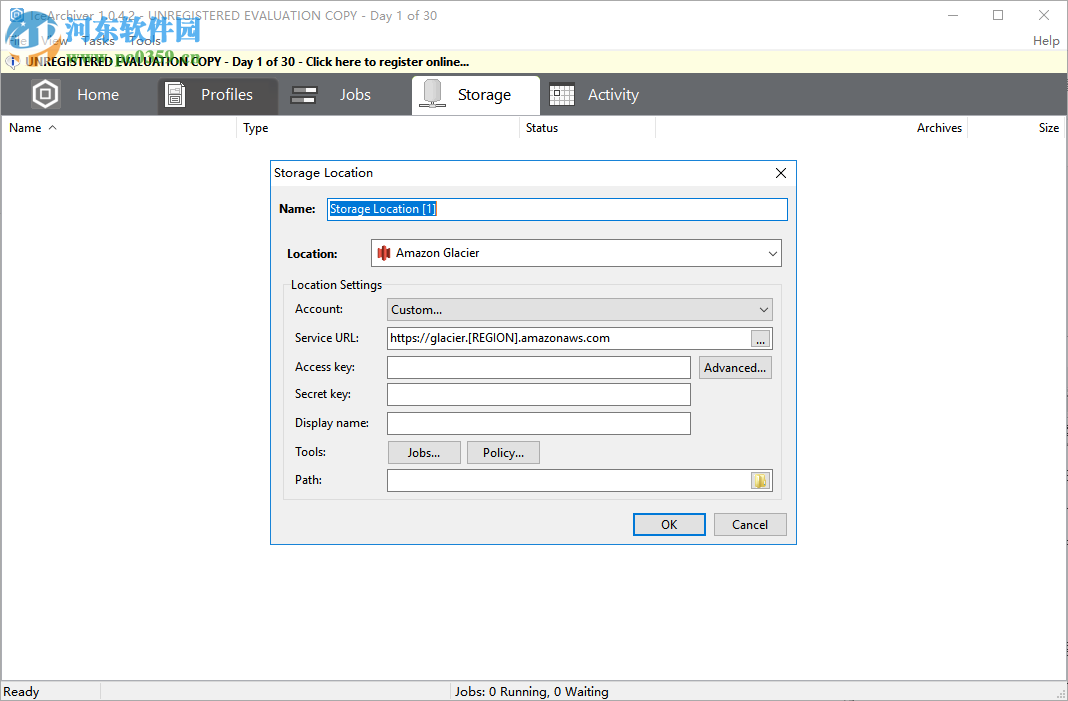Click the Service URL browse ellipsis button

click(x=761, y=339)
